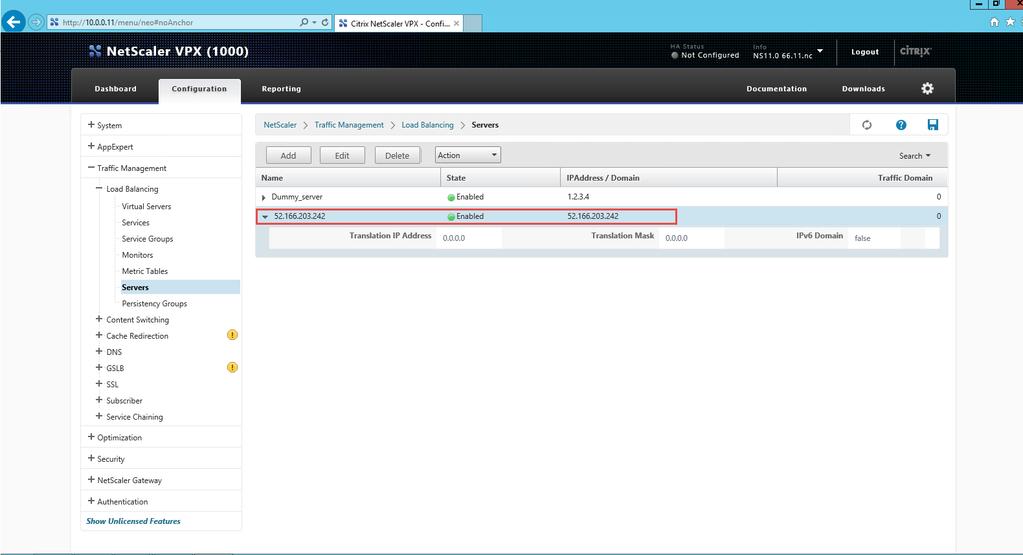Expand the GSLB node
1023x555 pixels.
(99, 368)
